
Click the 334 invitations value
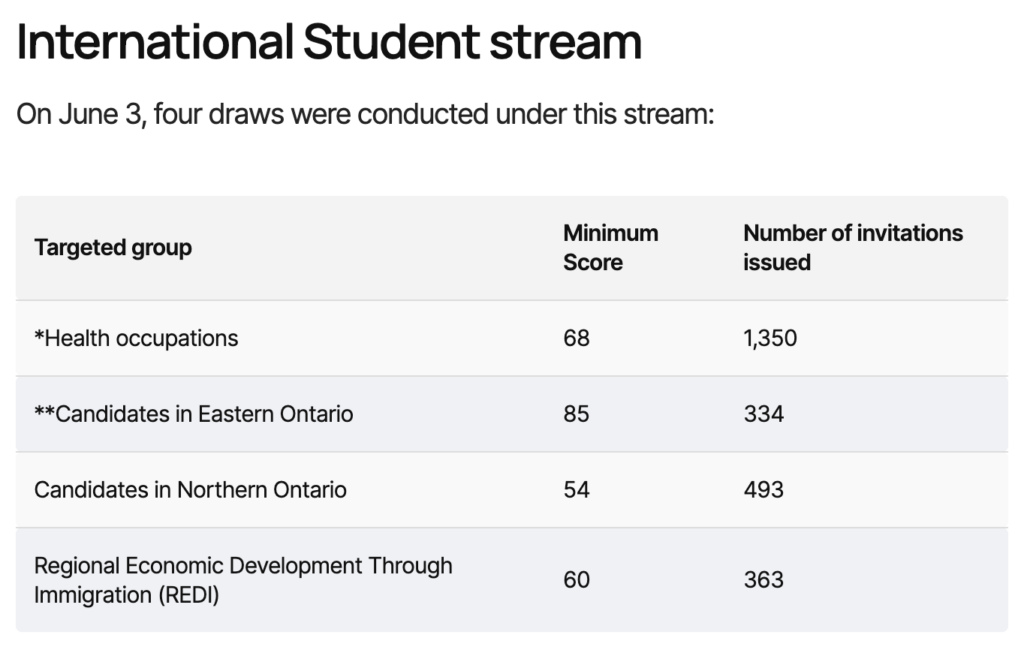click(x=763, y=414)
